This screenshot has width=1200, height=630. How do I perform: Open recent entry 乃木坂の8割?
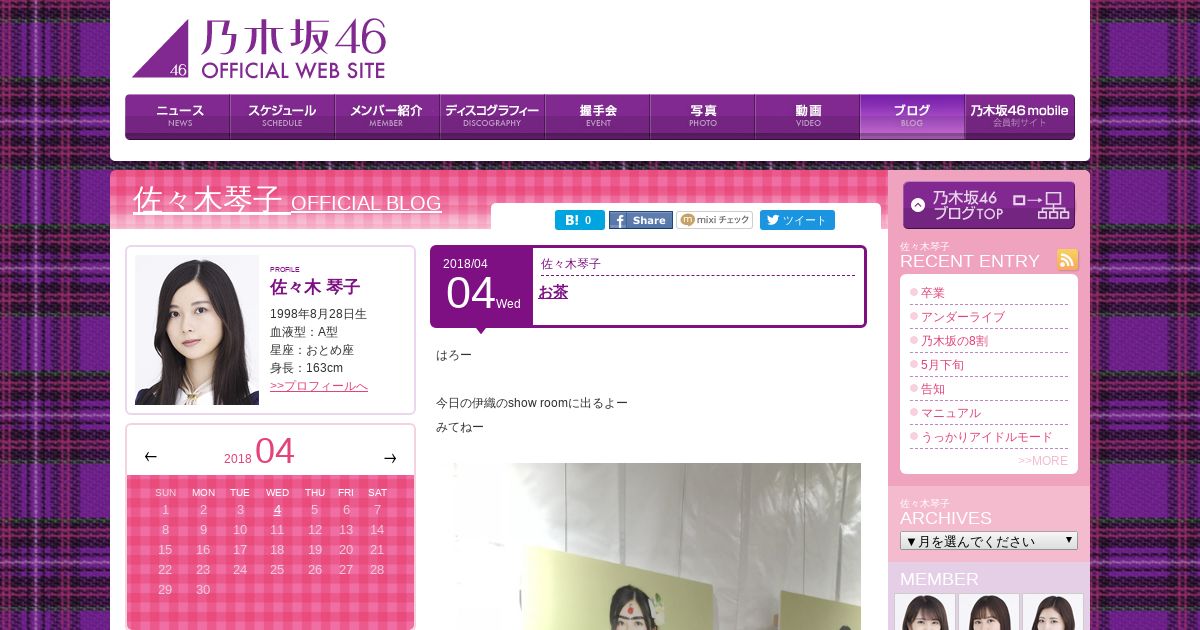(x=954, y=341)
